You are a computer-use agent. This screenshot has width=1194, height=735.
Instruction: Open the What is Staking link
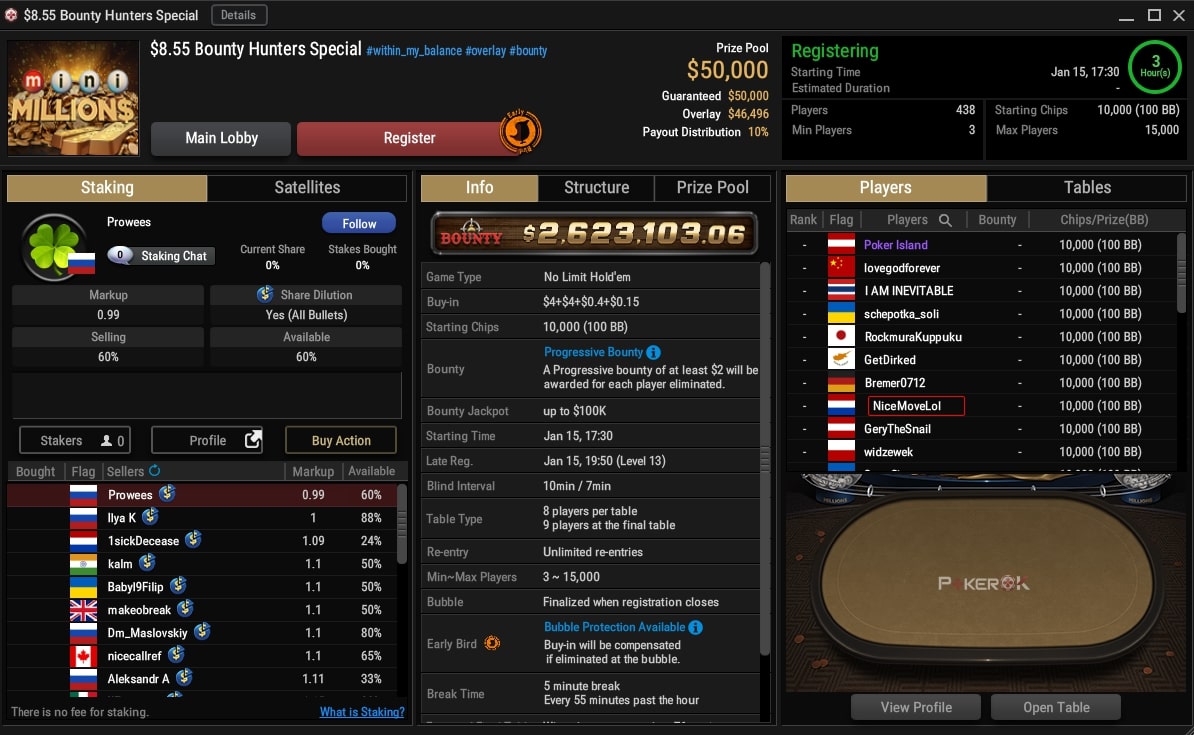[x=362, y=712]
